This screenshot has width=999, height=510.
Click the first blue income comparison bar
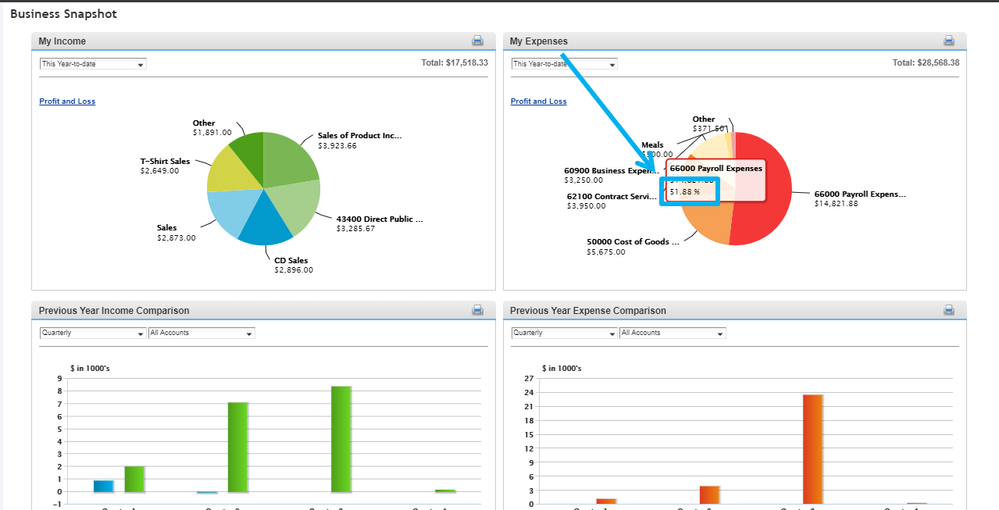click(103, 486)
